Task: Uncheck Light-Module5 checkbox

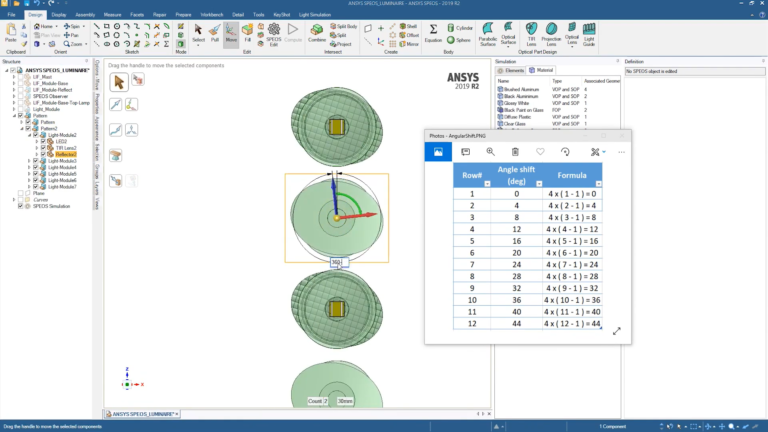Action: 35,174
